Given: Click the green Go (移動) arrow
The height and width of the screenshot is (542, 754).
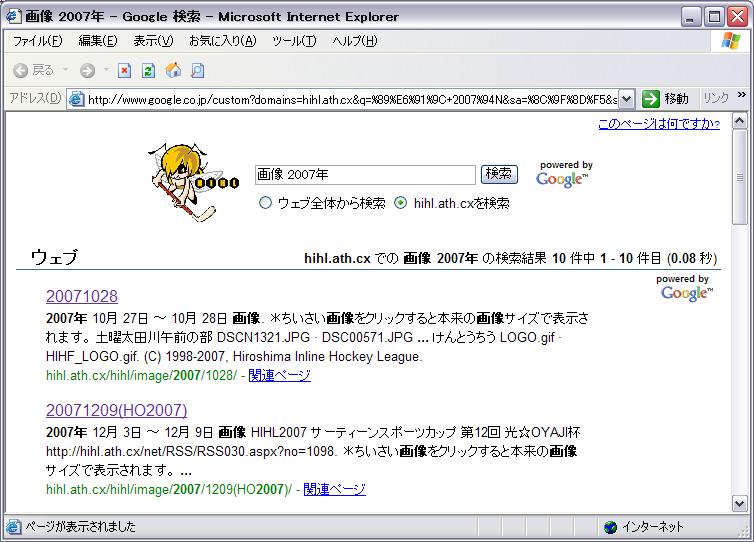Looking at the screenshot, I should [x=651, y=98].
